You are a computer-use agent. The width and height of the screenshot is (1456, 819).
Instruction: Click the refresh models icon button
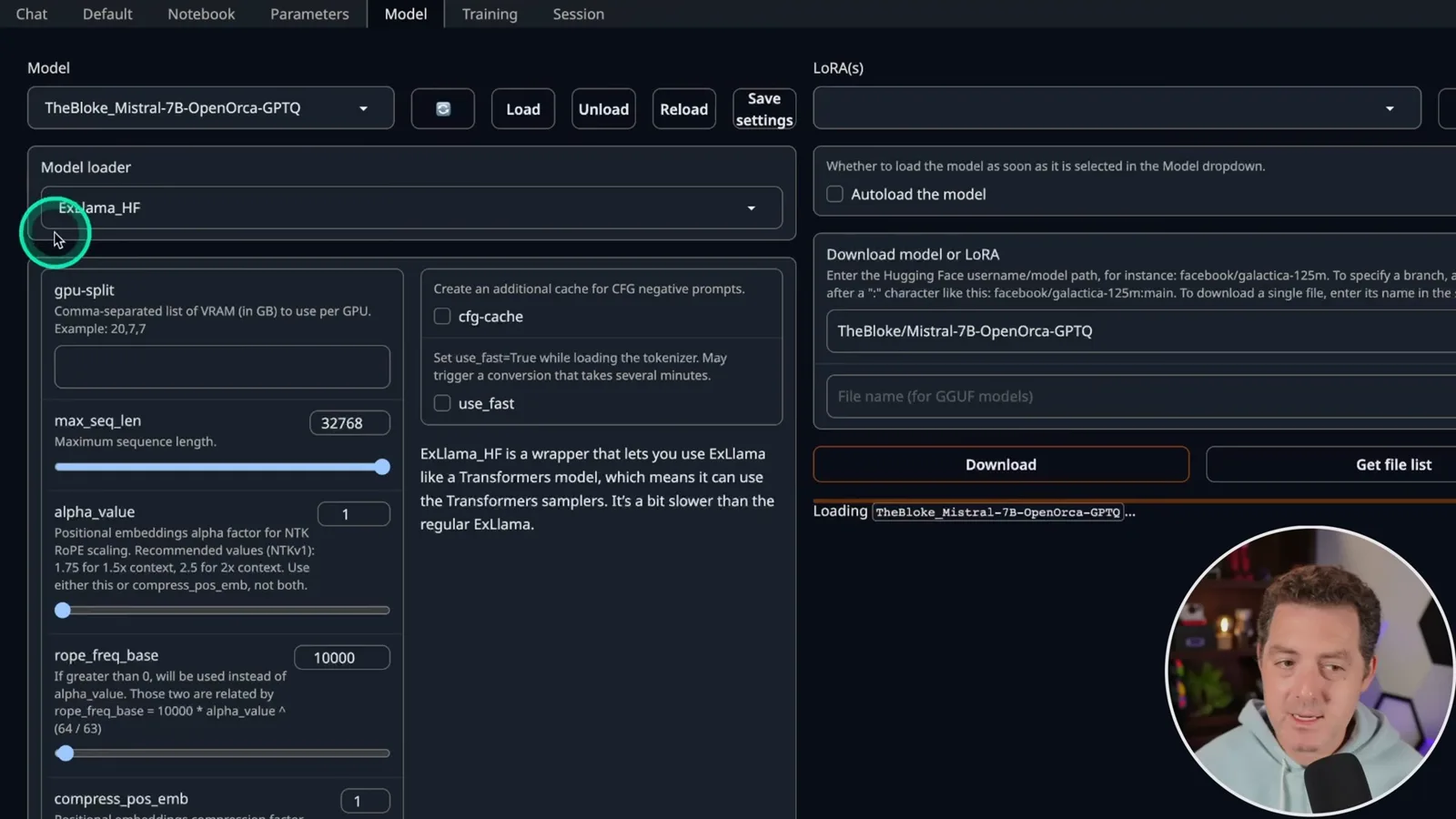443,108
